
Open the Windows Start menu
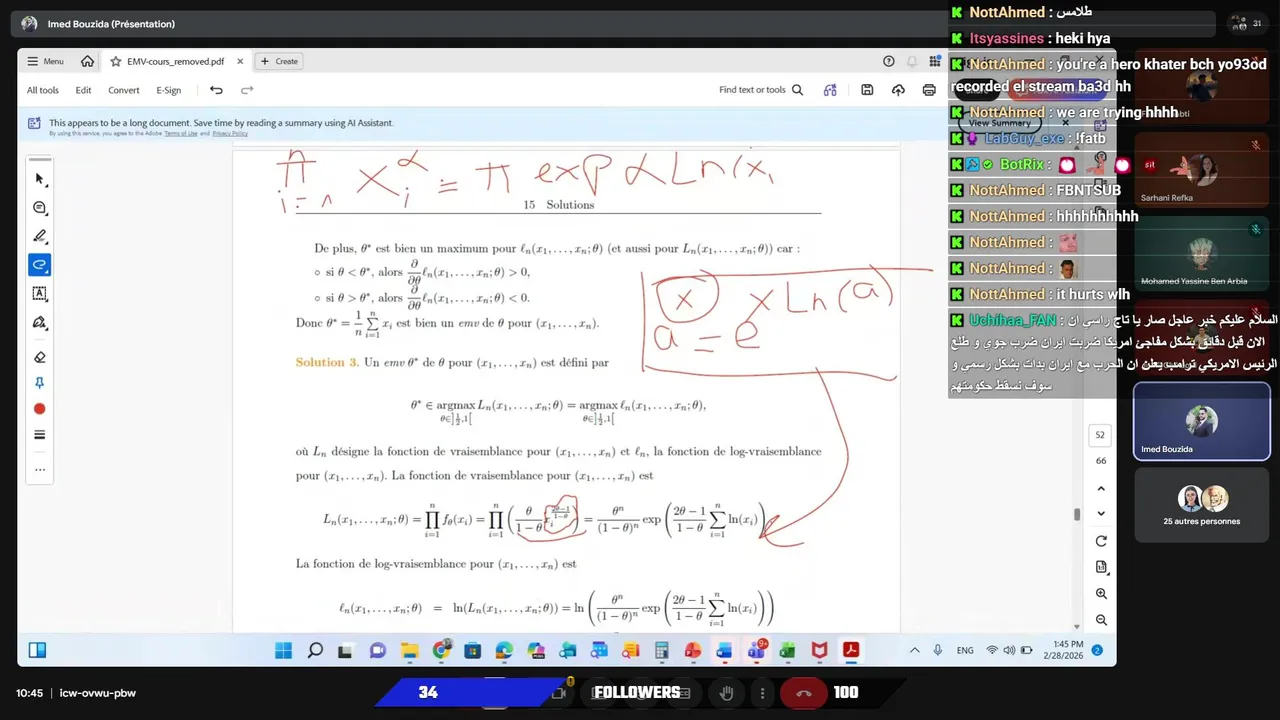click(x=283, y=650)
